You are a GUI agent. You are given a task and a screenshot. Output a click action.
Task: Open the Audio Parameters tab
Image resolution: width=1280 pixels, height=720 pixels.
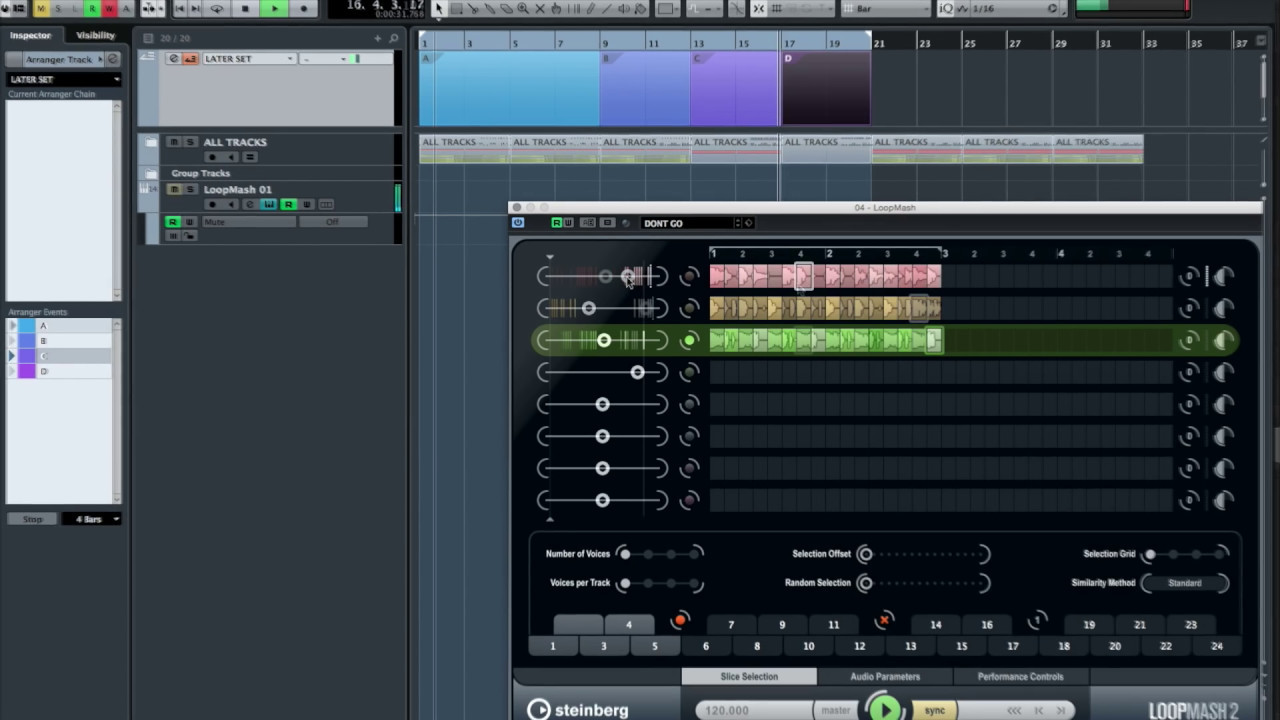coord(885,677)
